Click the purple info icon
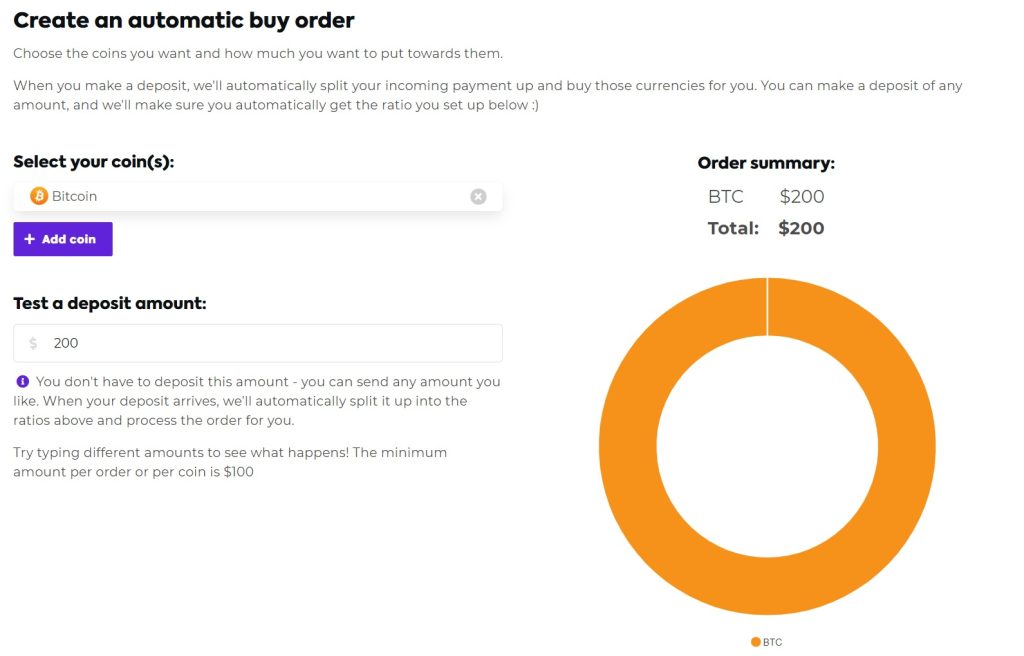Screen dimensions: 1024x656 point(23,381)
